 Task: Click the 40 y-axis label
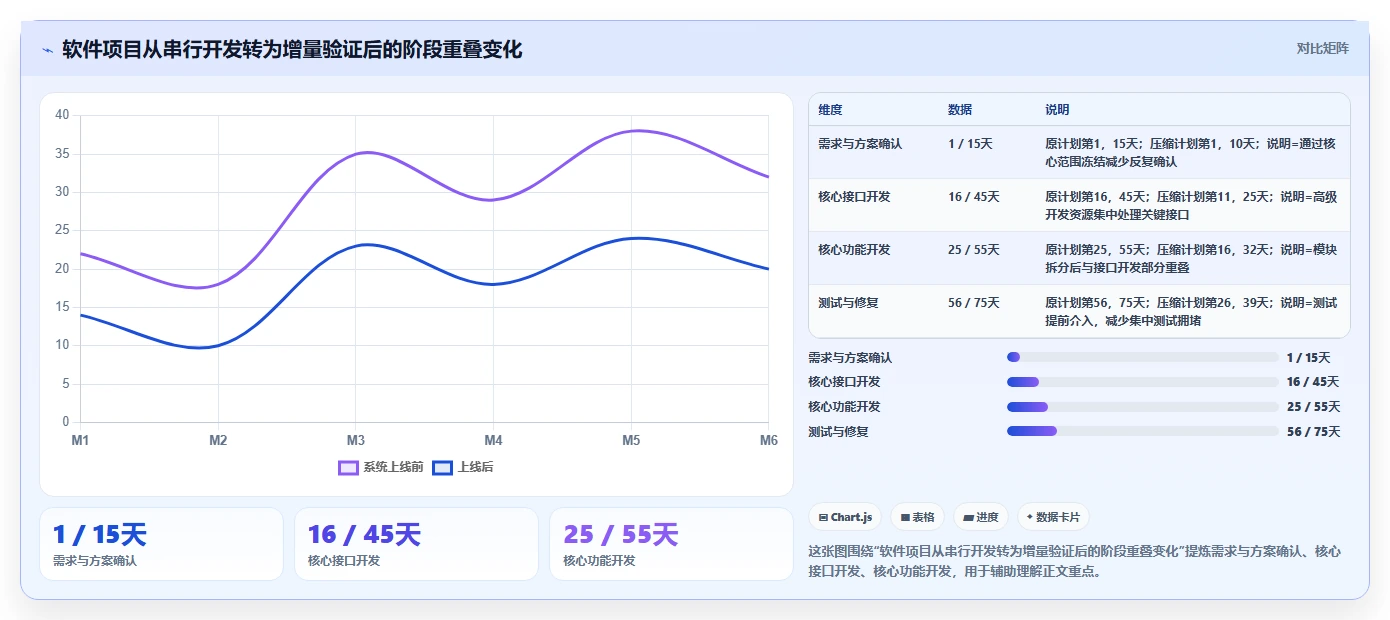(x=62, y=115)
